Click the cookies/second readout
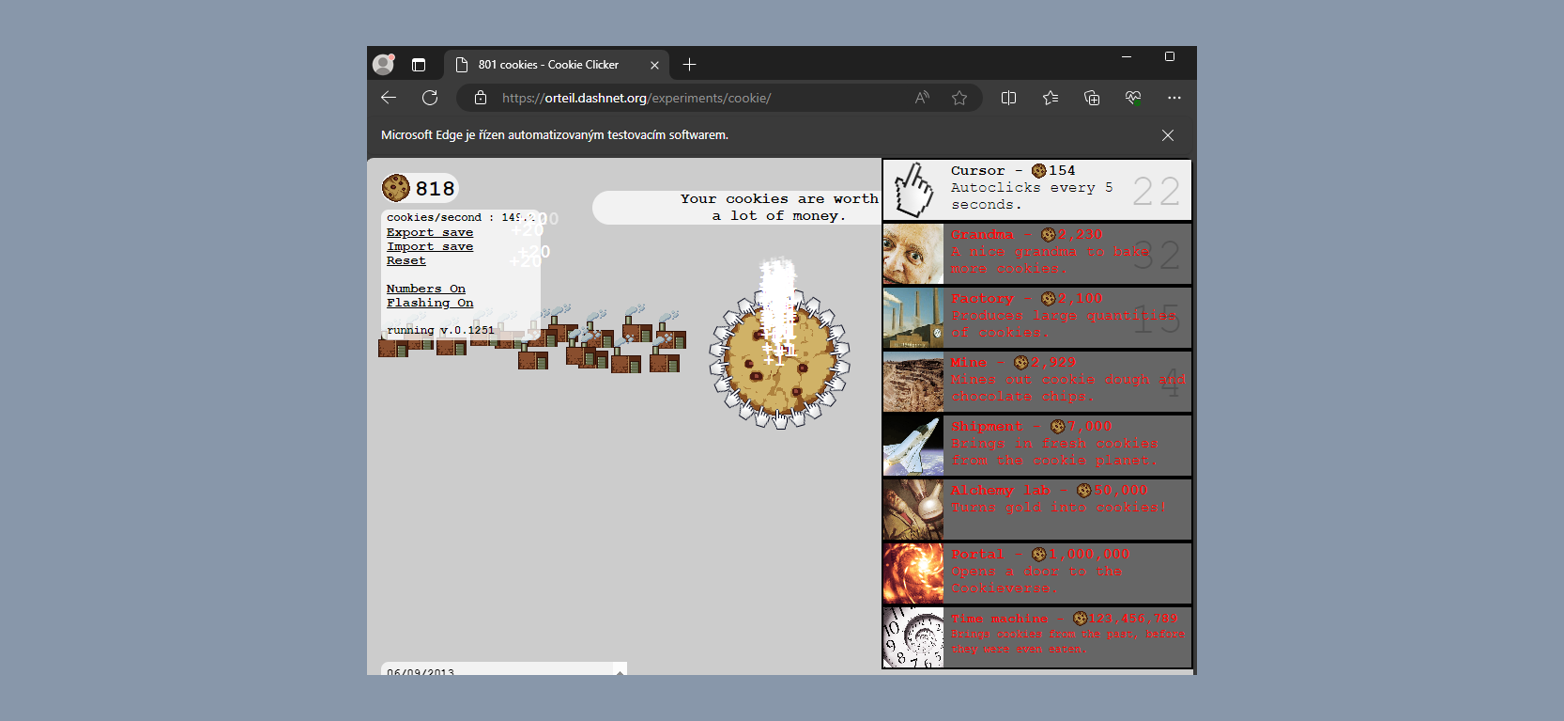 click(x=460, y=217)
